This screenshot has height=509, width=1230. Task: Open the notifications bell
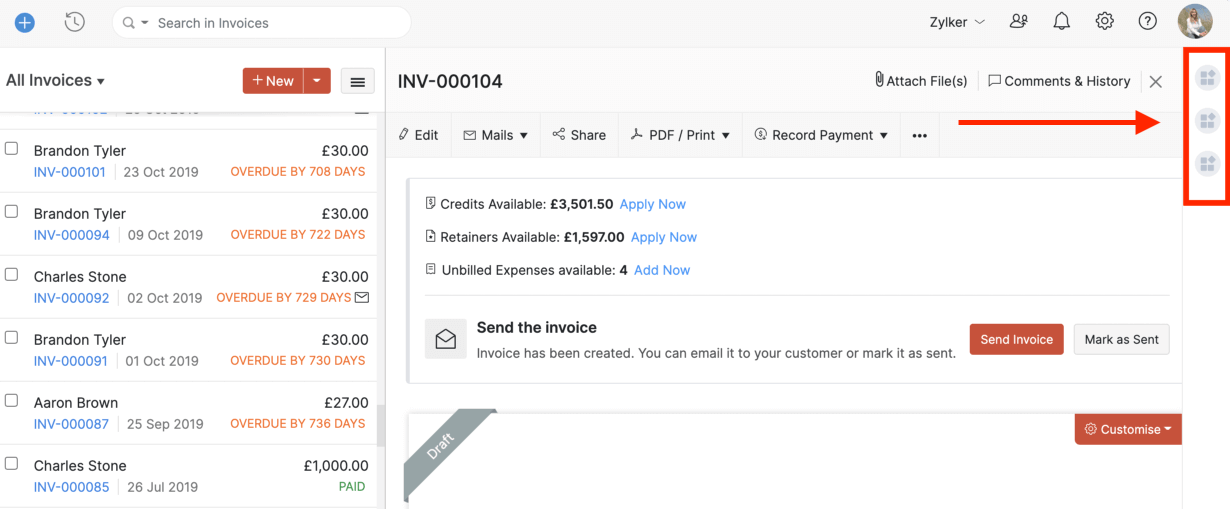point(1061,21)
